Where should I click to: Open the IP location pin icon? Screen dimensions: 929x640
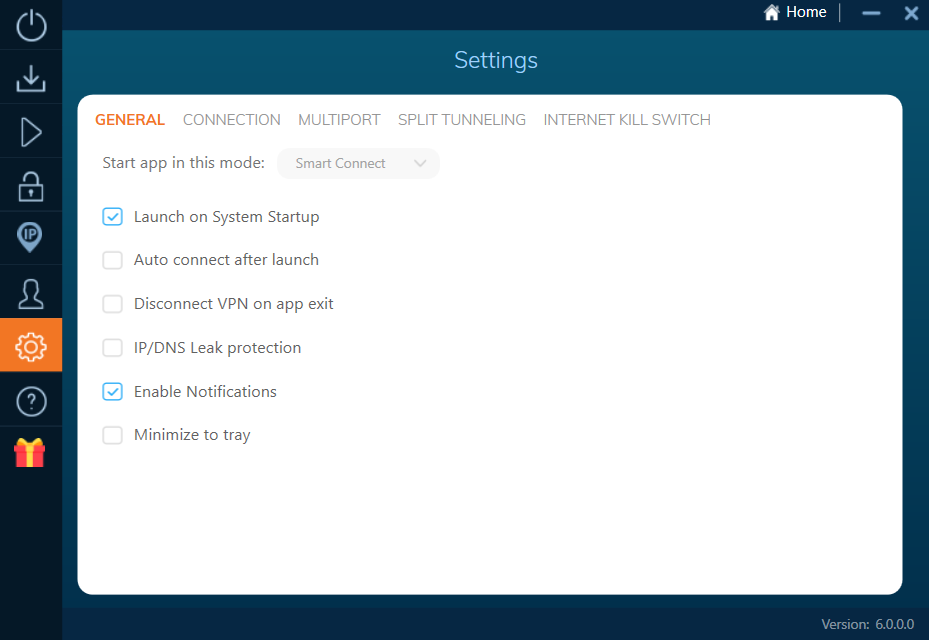pyautogui.click(x=31, y=238)
